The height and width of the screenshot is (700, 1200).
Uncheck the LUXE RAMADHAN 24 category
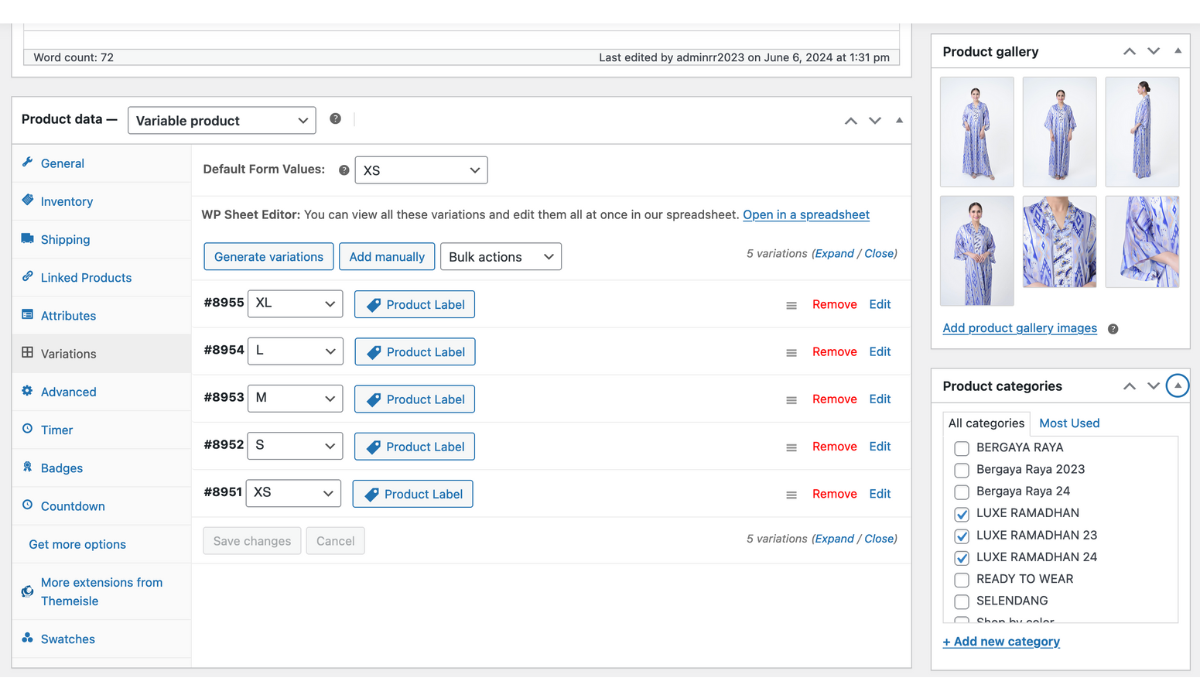[x=962, y=558]
